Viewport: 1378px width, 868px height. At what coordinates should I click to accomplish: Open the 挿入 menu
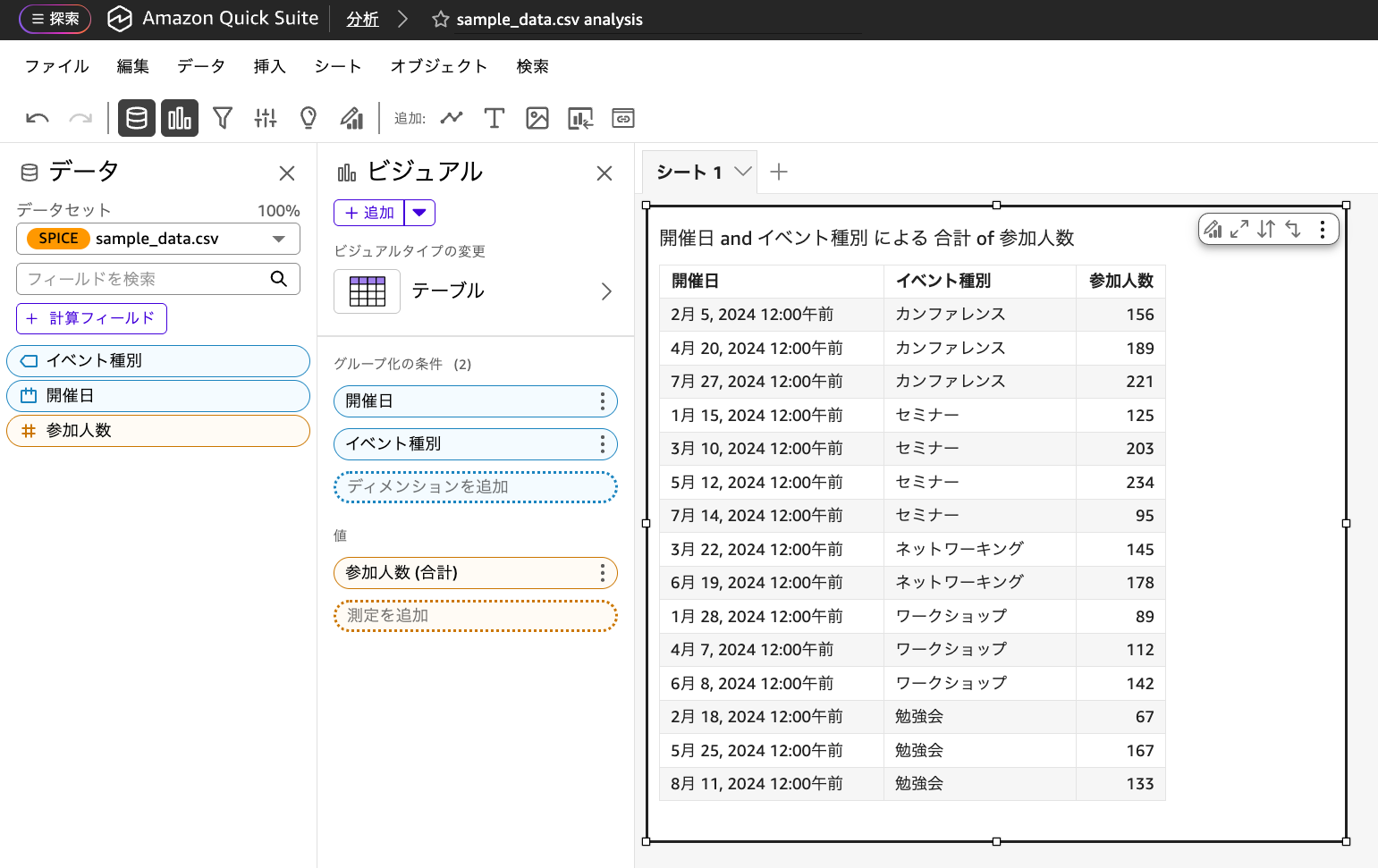pos(269,65)
